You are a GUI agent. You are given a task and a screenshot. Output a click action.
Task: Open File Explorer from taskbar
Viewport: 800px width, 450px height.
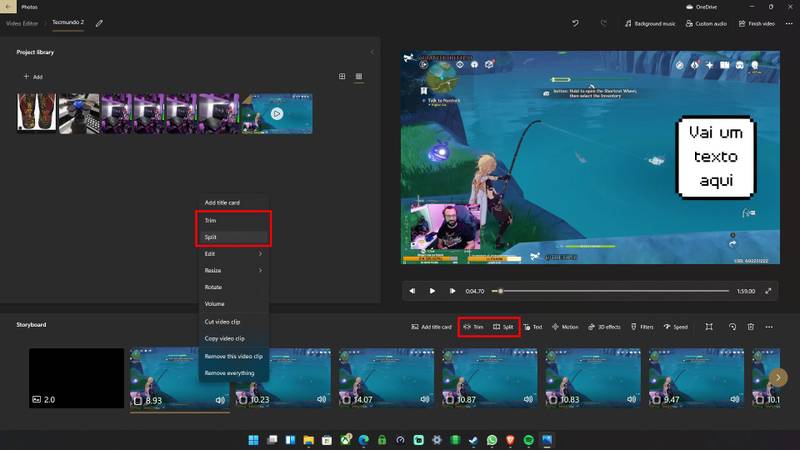(309, 440)
